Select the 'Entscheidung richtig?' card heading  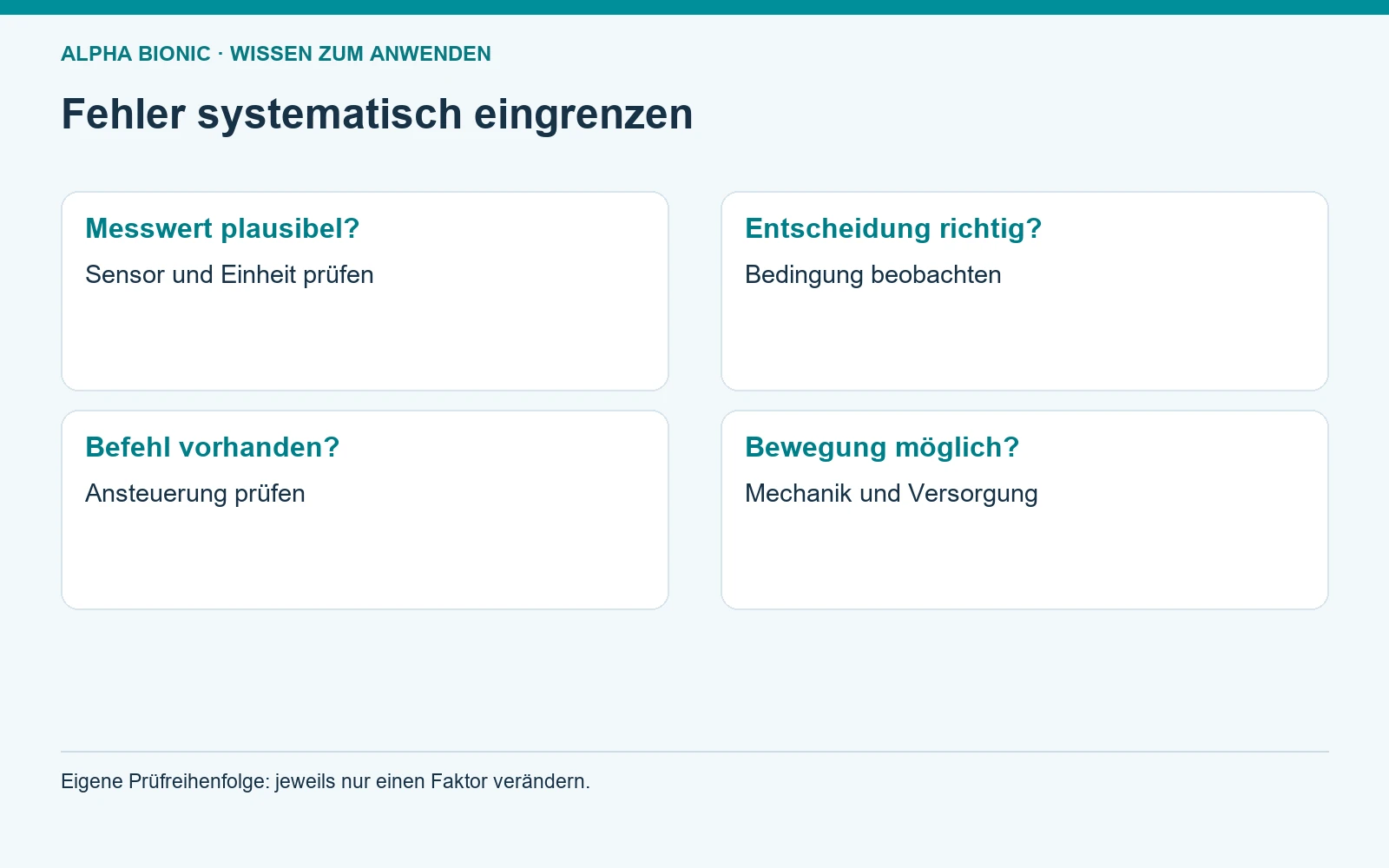pyautogui.click(x=893, y=228)
